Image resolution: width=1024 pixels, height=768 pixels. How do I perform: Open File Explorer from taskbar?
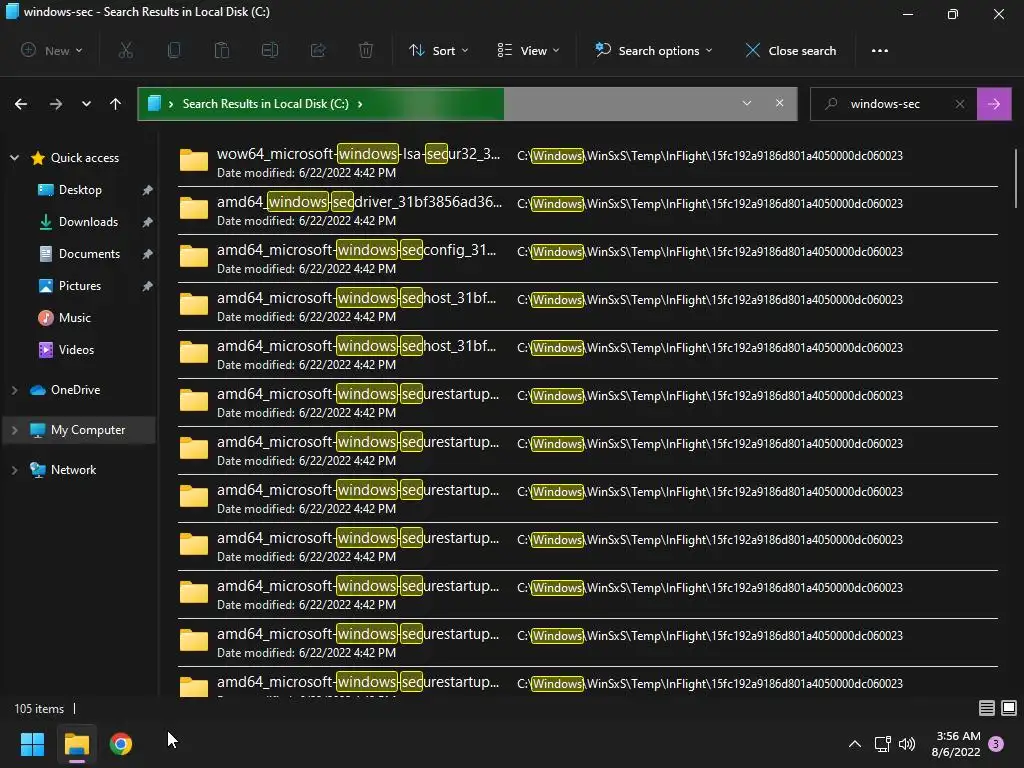coord(77,744)
